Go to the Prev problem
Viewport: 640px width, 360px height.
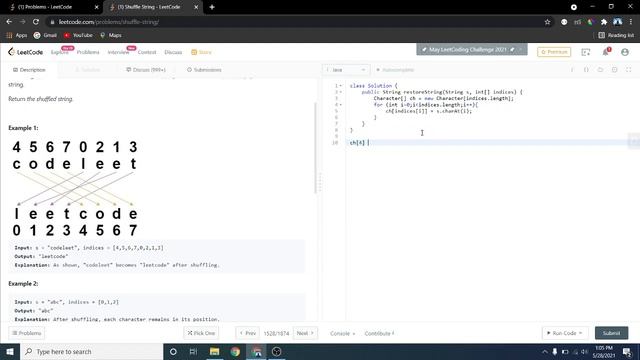(x=247, y=333)
